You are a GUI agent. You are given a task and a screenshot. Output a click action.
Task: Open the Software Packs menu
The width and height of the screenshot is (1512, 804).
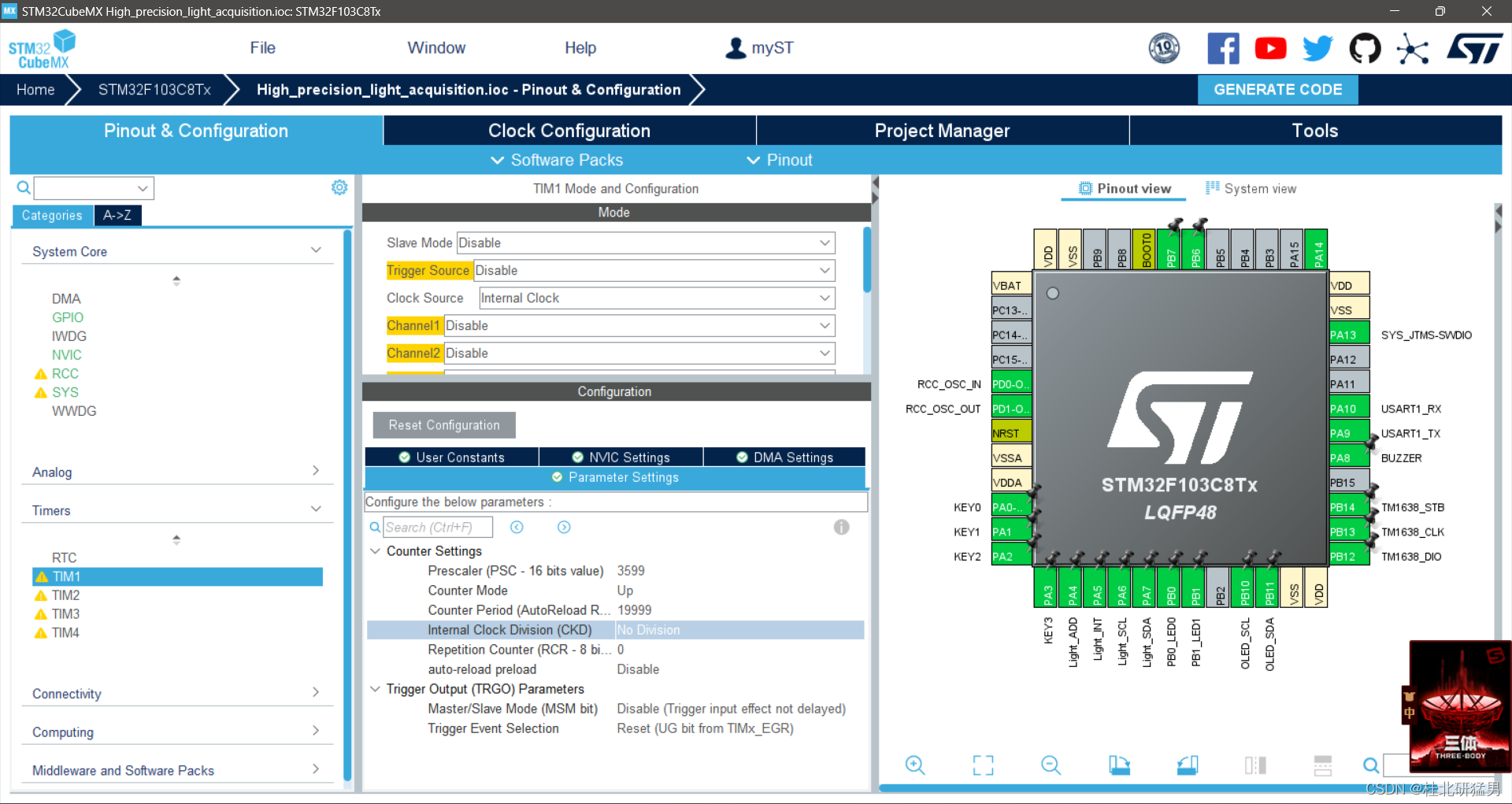click(x=556, y=160)
